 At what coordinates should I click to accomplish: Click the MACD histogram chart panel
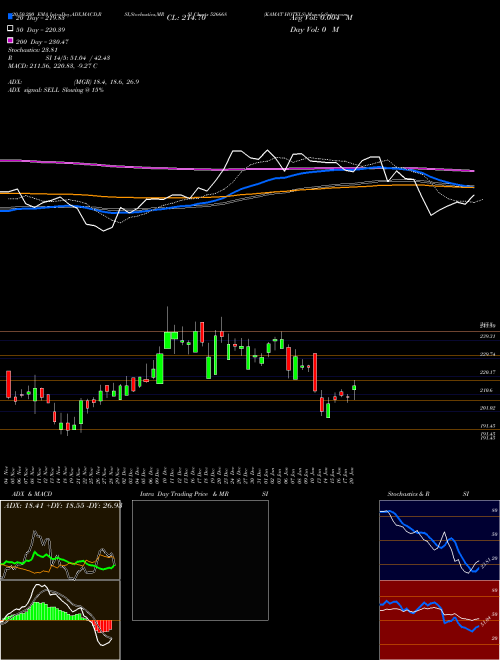60,620
